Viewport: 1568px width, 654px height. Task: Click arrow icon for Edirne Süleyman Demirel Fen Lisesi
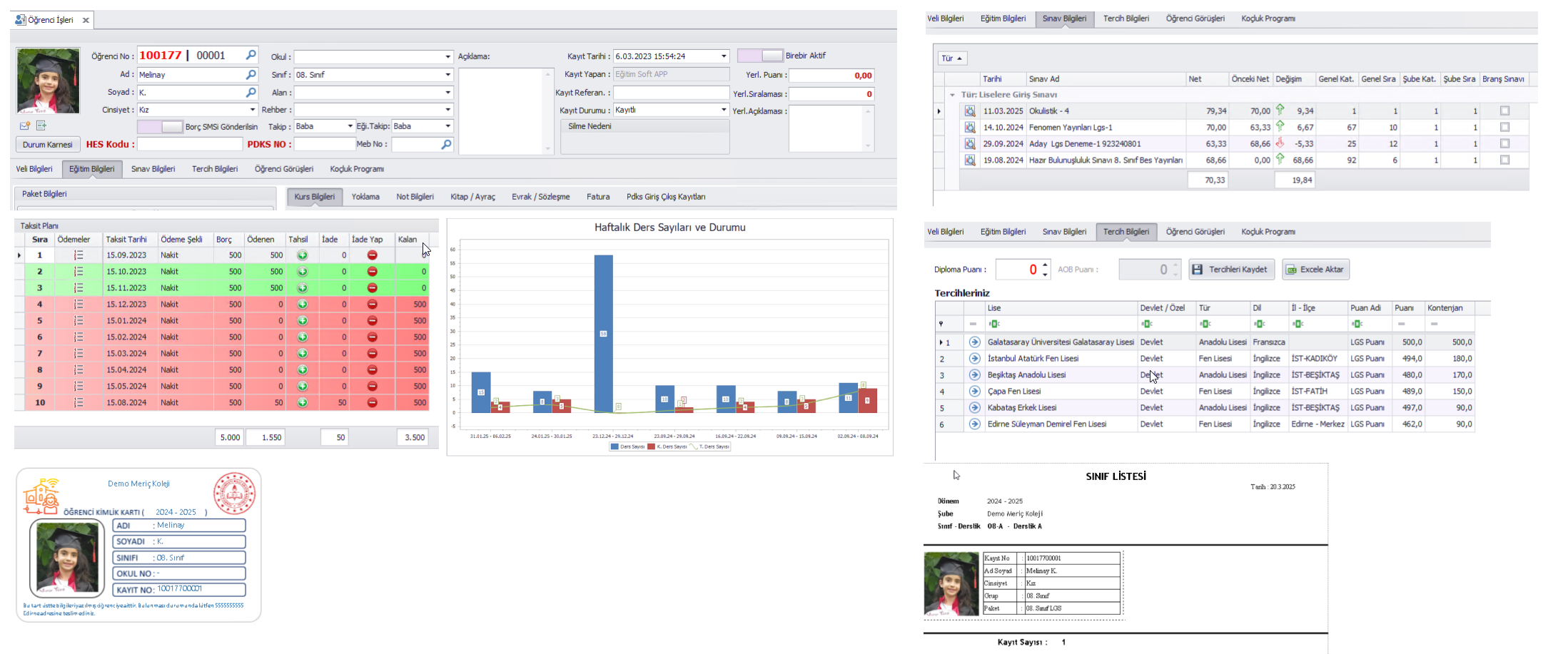pyautogui.click(x=975, y=424)
